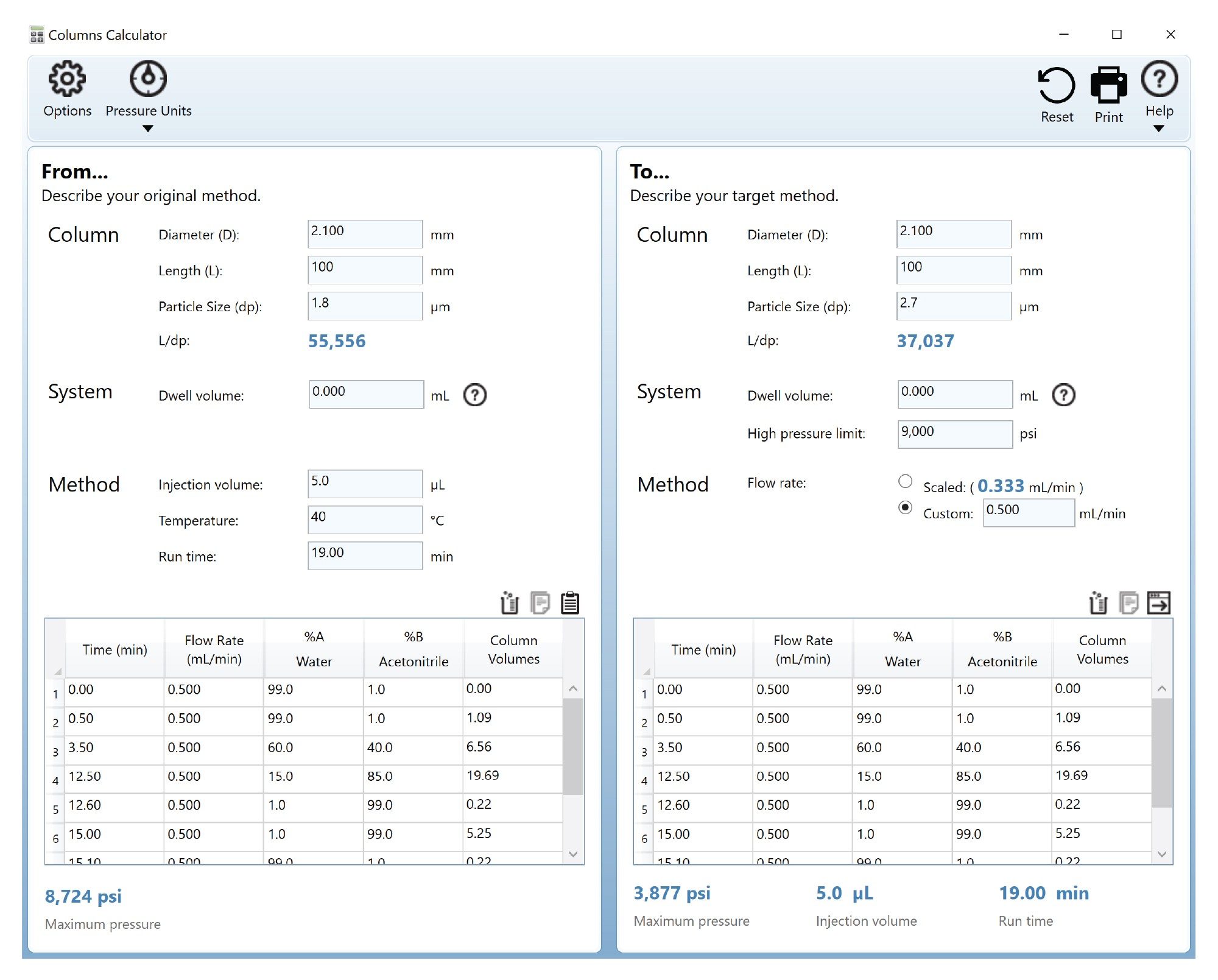Click the To table clear icon
The image size is (1218, 980).
click(1098, 603)
